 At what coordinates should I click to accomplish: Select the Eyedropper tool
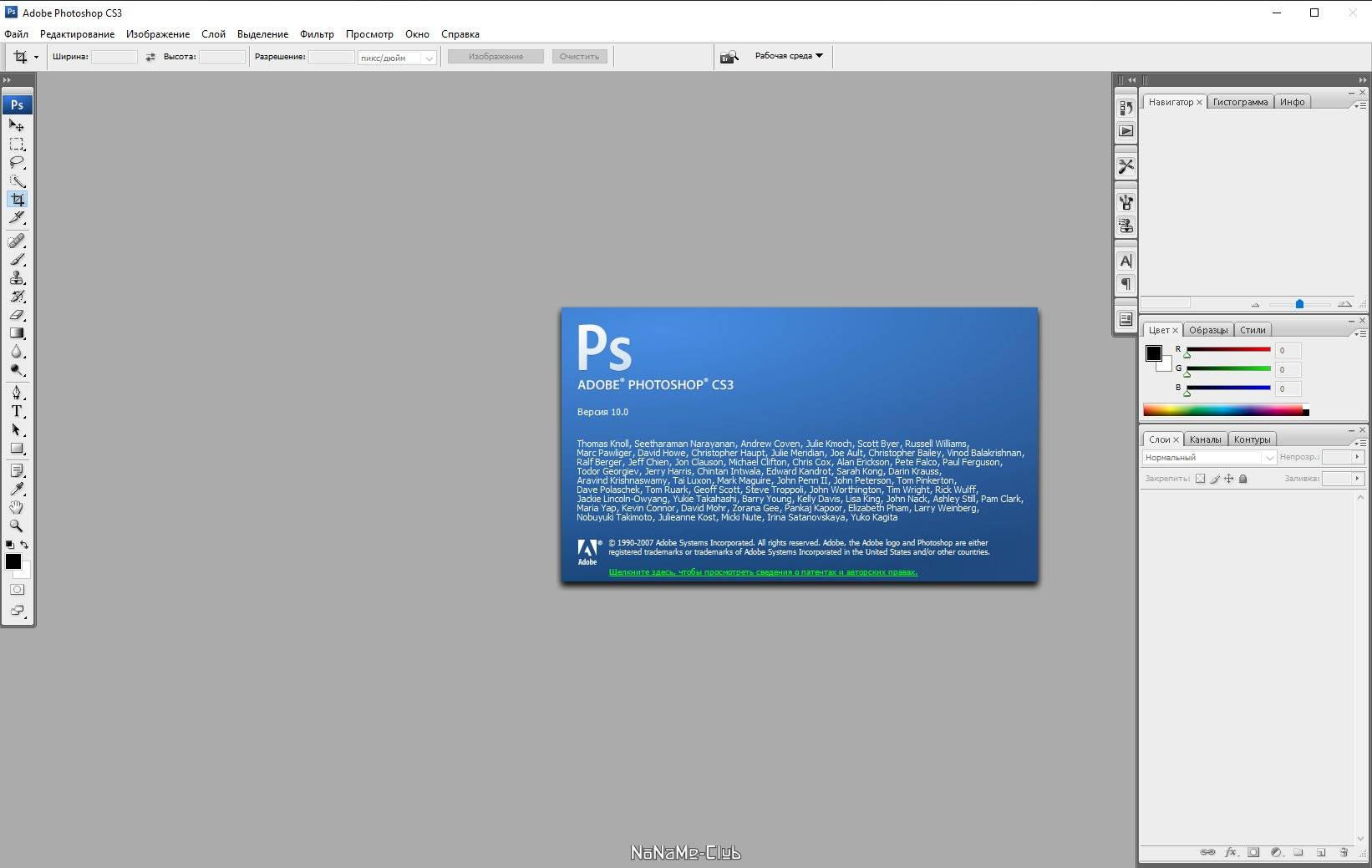pos(17,489)
